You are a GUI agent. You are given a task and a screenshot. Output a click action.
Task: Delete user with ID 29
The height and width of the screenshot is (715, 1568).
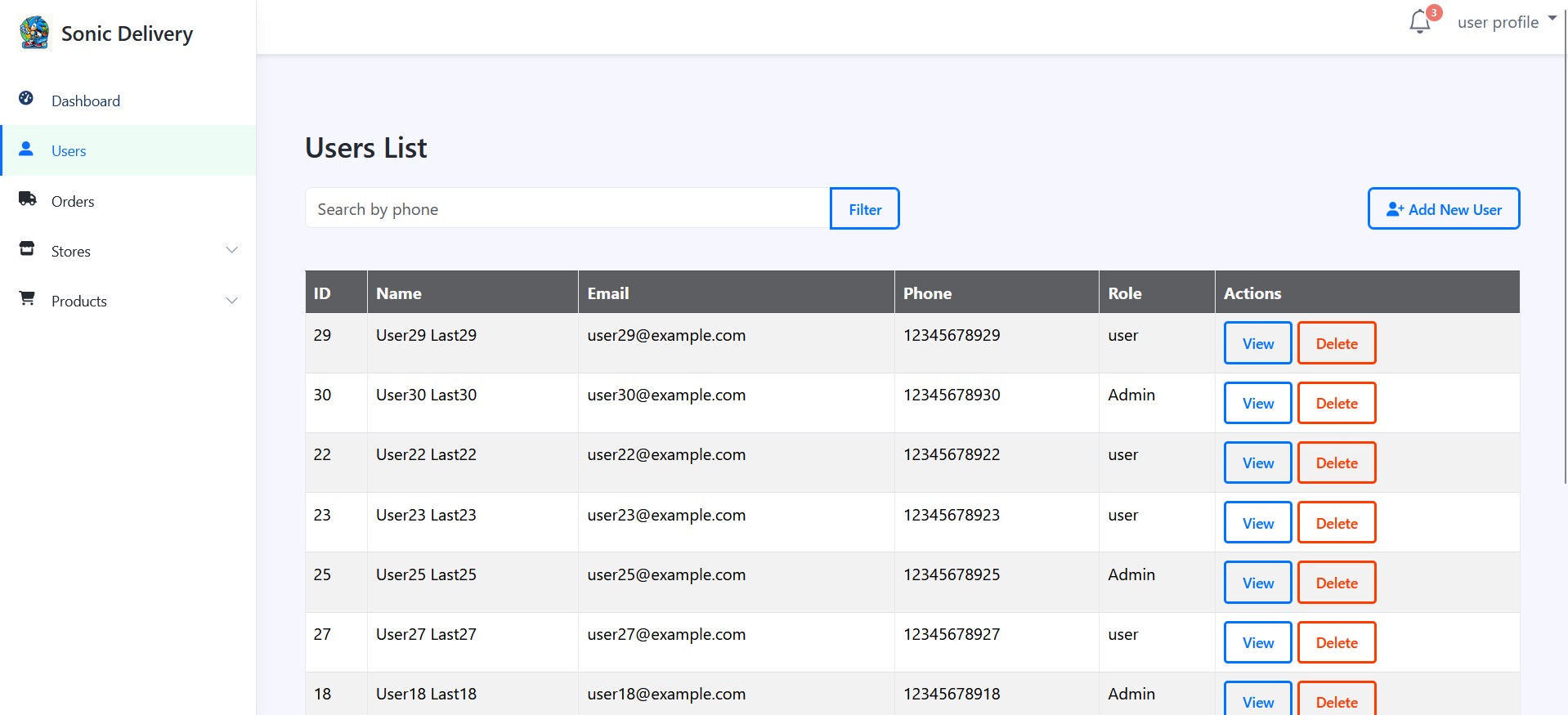coord(1337,343)
